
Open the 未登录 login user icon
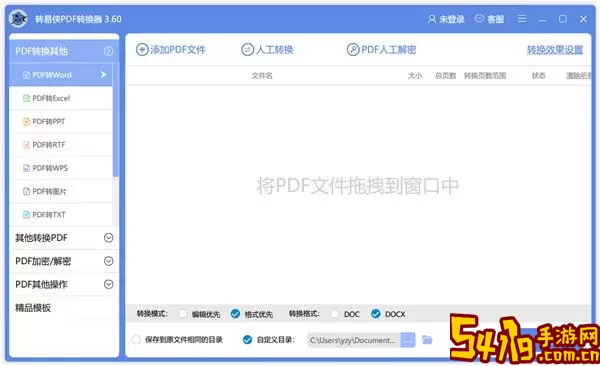pos(432,19)
